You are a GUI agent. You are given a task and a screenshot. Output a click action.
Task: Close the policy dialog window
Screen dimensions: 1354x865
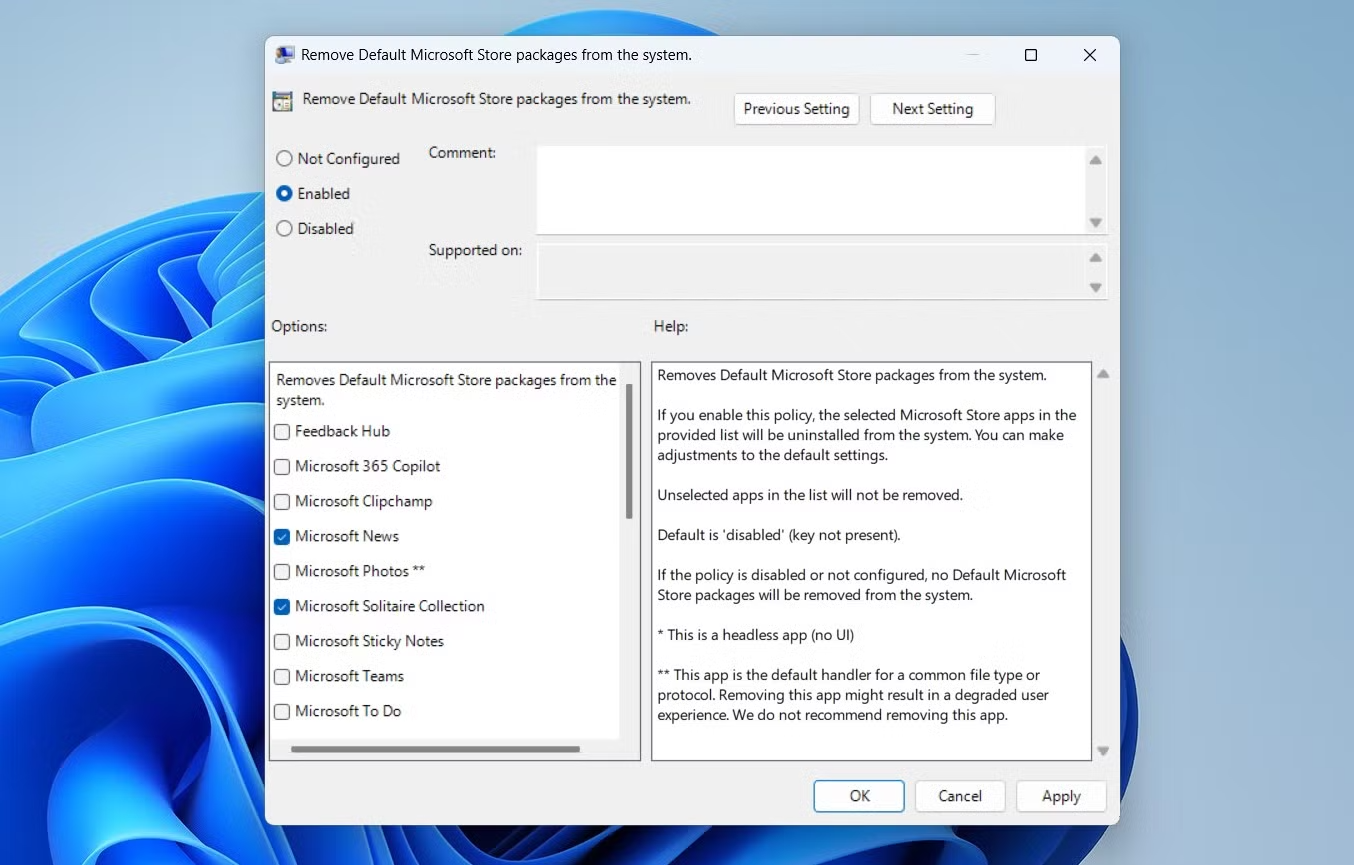tap(1090, 55)
